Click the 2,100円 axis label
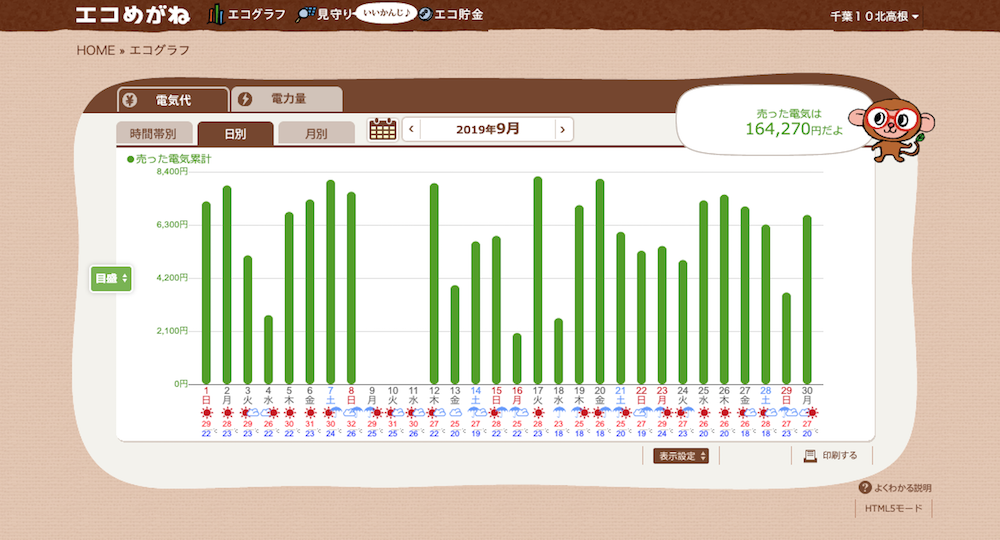 click(172, 330)
